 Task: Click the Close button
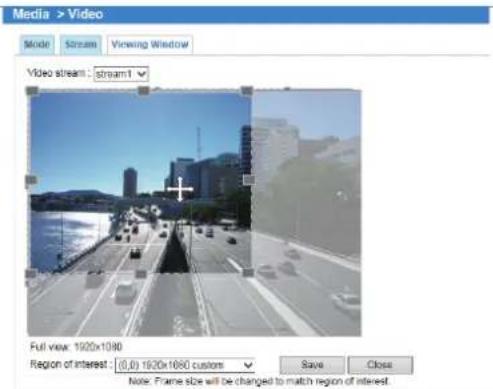[x=380, y=365]
